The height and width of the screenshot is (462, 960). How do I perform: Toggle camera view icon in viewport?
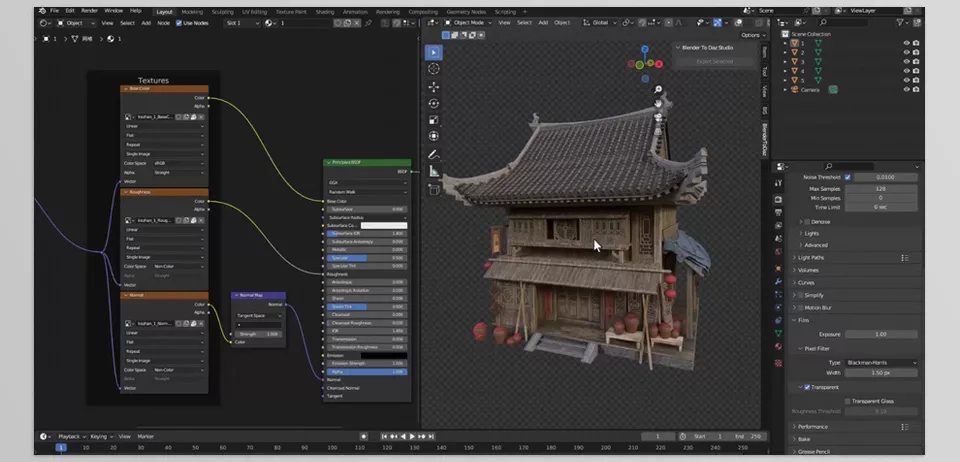tap(658, 117)
